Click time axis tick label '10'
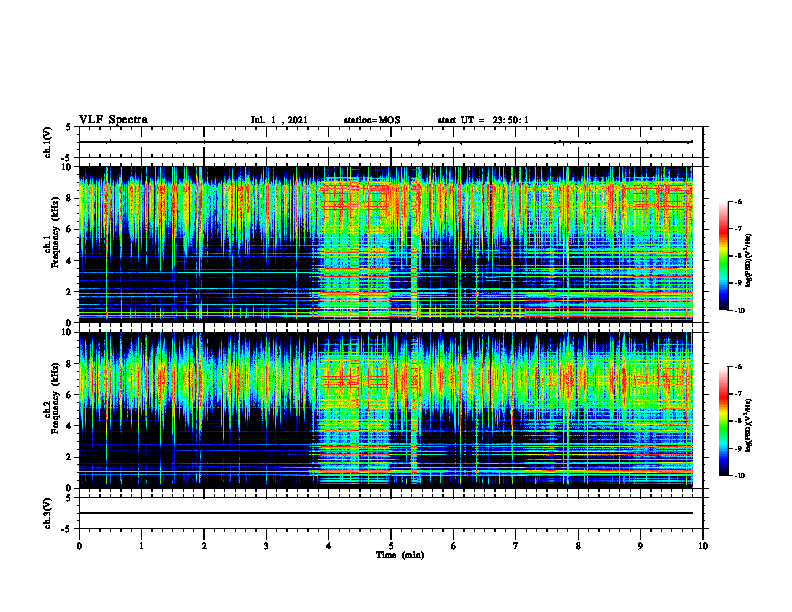The height and width of the screenshot is (612, 792). click(x=703, y=546)
